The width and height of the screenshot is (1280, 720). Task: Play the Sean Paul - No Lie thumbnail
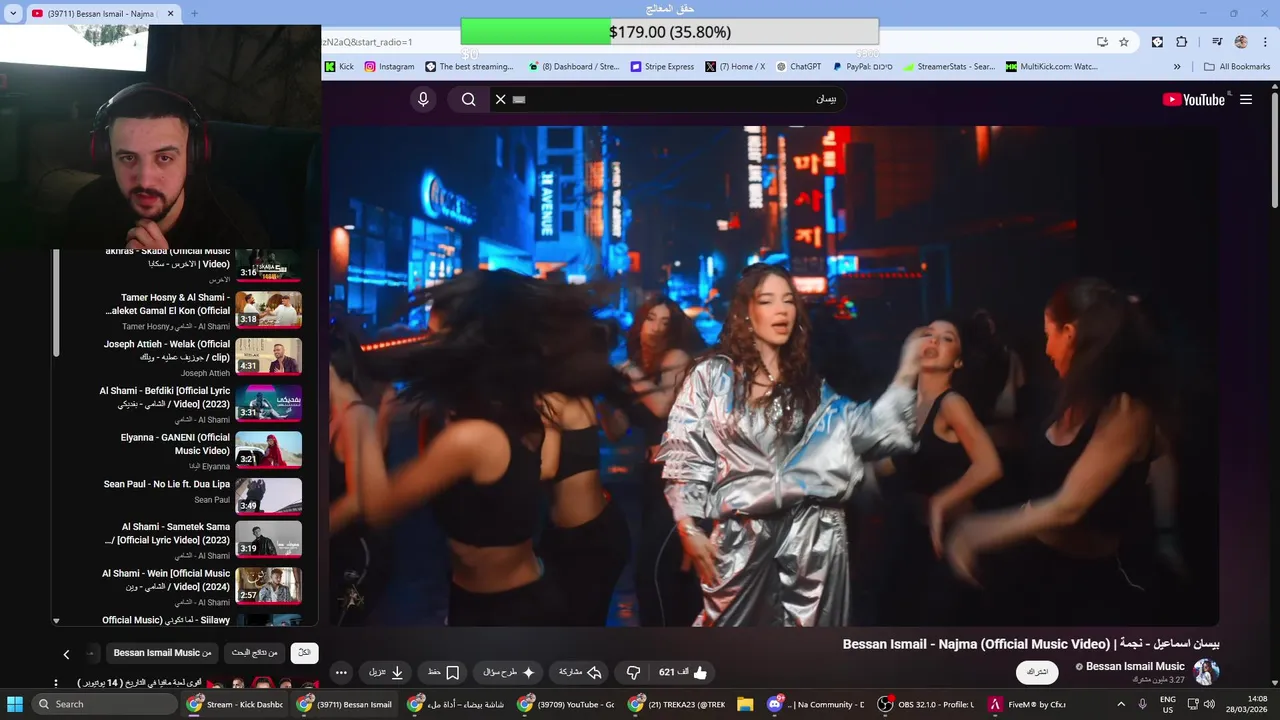point(268,496)
